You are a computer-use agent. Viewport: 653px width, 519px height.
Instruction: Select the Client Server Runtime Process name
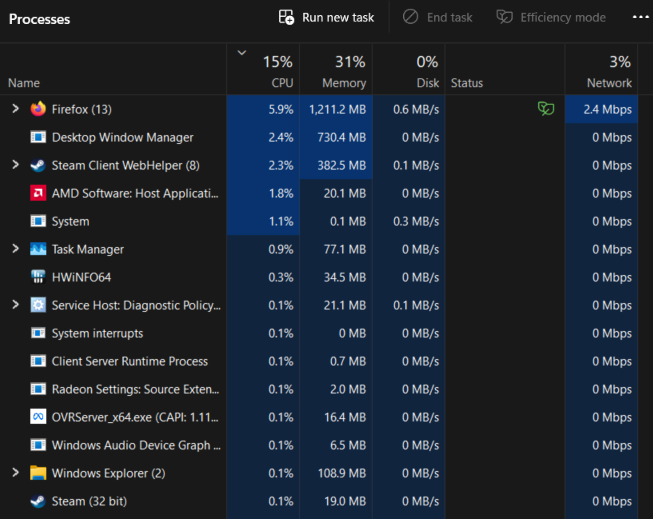coord(130,361)
